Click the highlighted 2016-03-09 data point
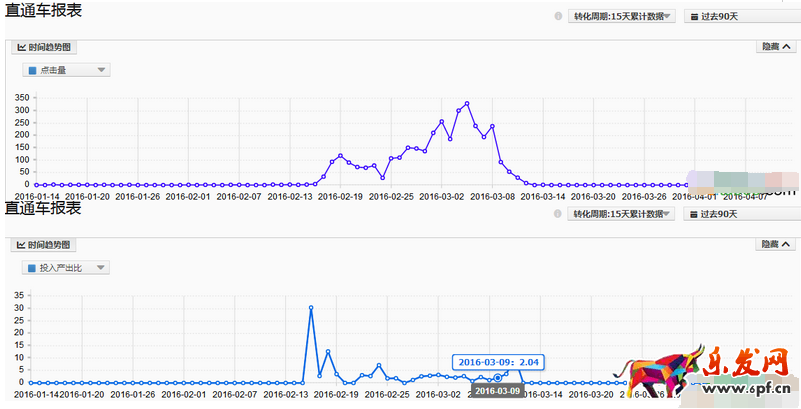 [x=497, y=377]
